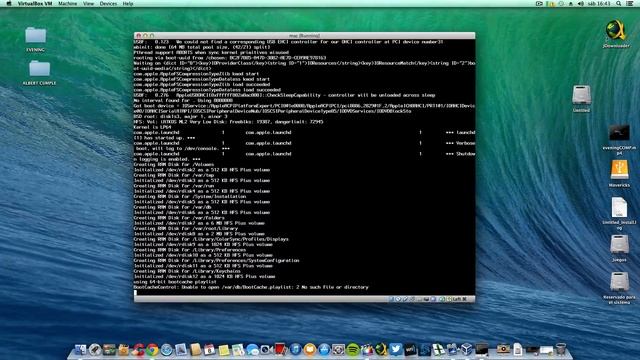Open Google Chrome from the Dock

coord(152,349)
